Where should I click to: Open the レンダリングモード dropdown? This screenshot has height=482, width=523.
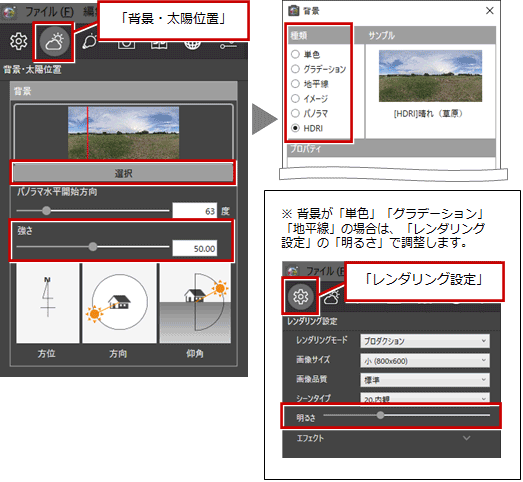(425, 341)
